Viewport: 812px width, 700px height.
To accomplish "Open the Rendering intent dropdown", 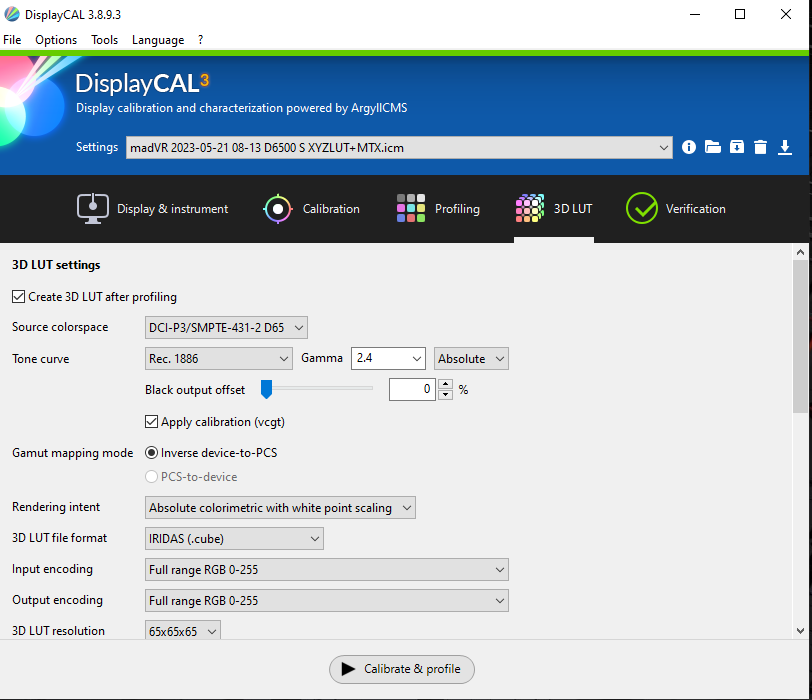I will [280, 508].
